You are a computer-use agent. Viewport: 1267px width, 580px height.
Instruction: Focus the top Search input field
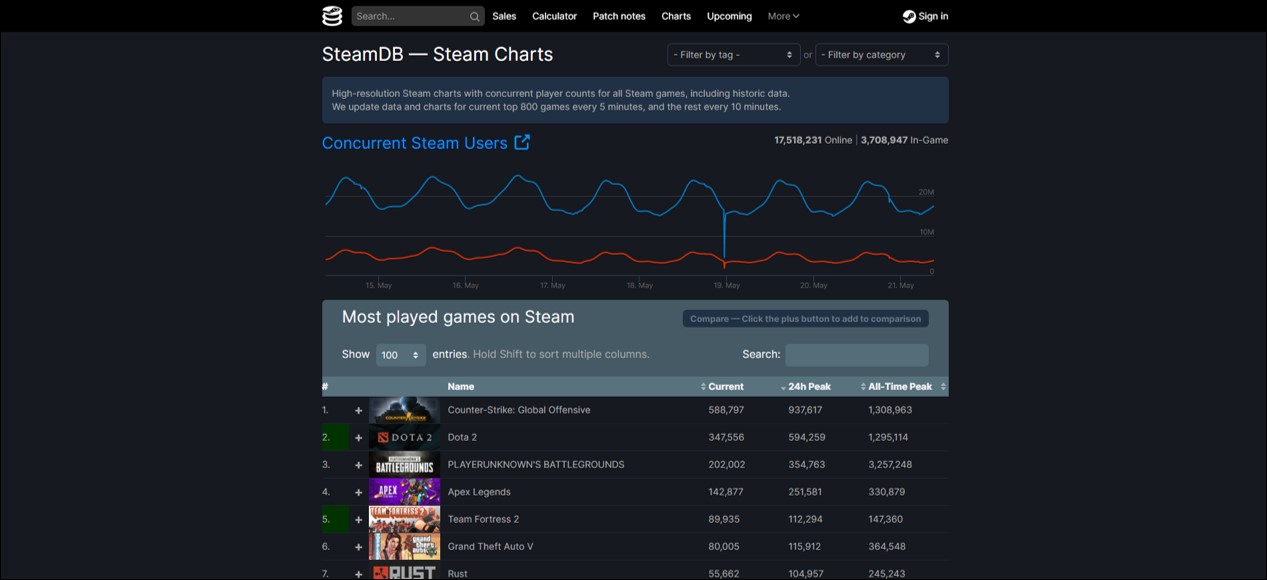pos(410,16)
